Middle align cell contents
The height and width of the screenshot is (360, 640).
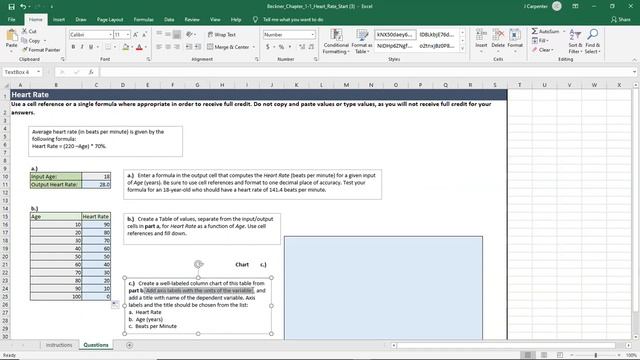click(x=168, y=34)
